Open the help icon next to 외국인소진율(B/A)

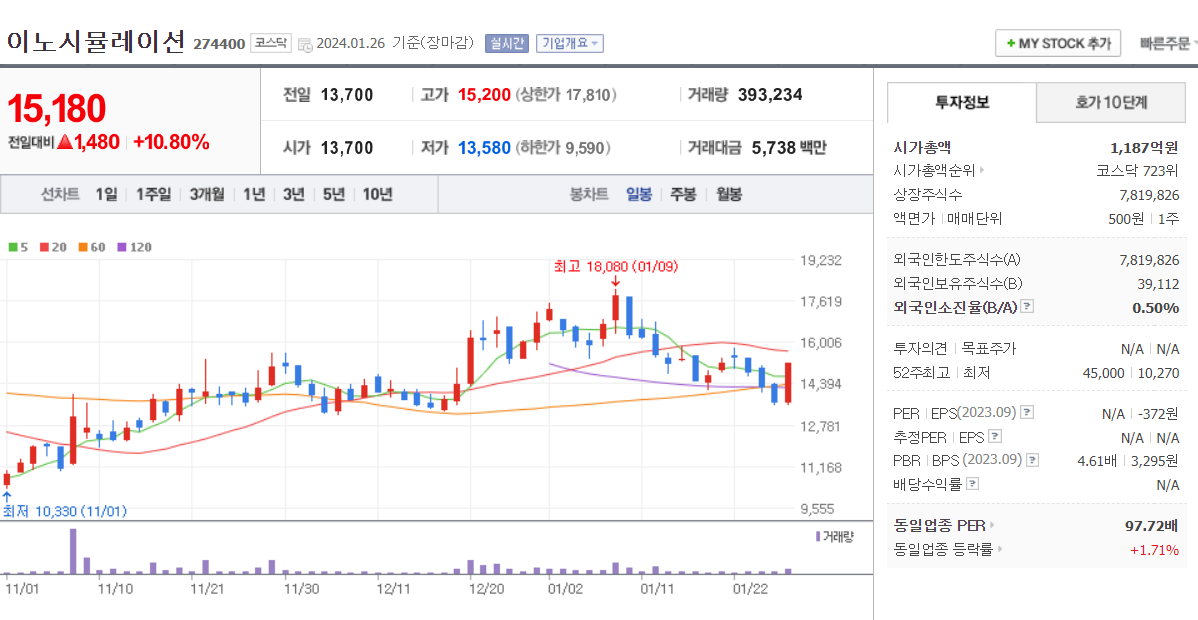pos(1028,307)
